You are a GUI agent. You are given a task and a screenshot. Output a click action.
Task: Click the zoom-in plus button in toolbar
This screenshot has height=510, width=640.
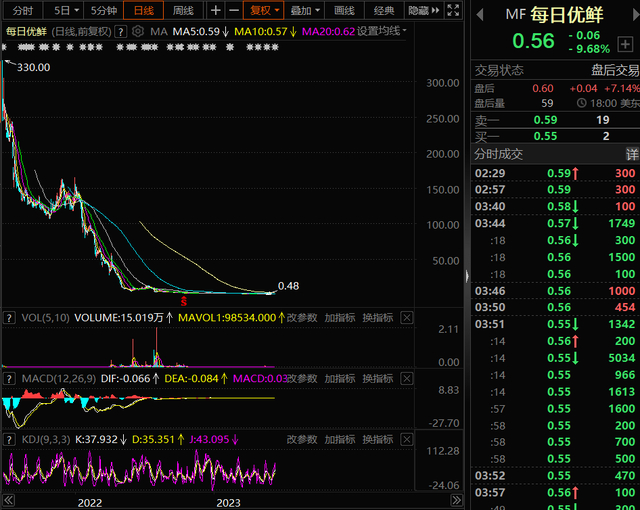pos(216,10)
